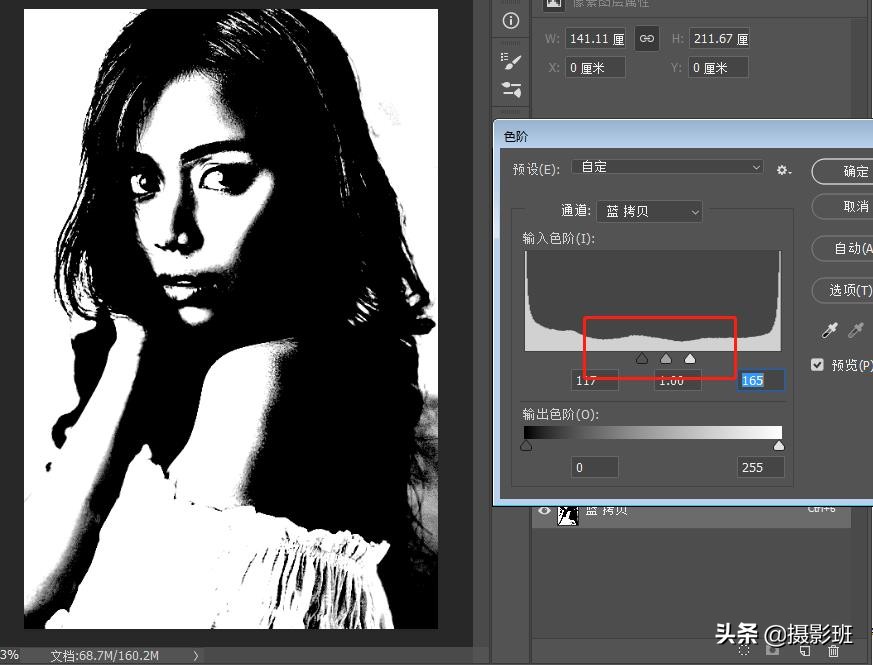The image size is (873, 665).
Task: Toggle the width-height link icon
Action: [647, 38]
